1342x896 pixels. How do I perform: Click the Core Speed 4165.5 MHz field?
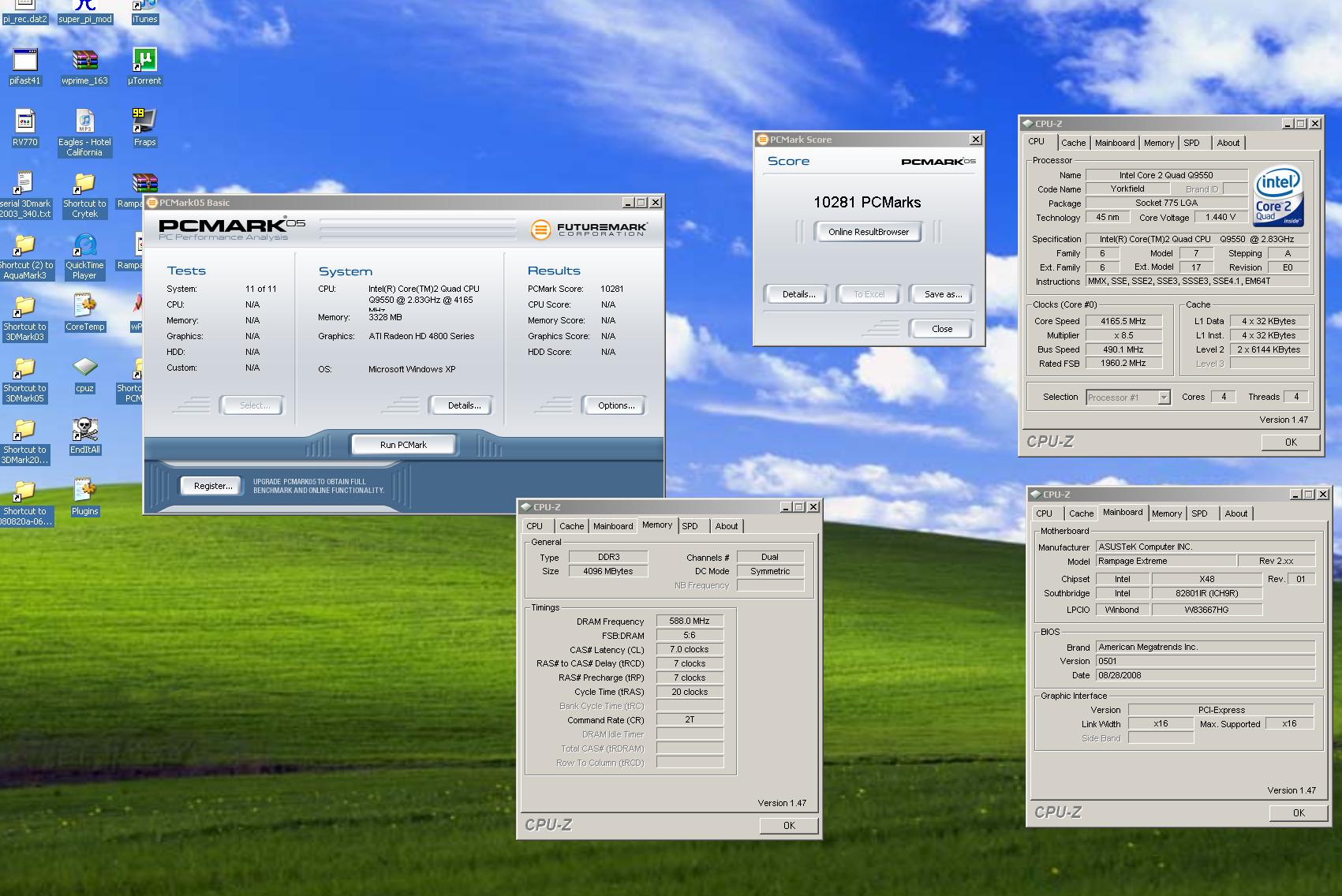coord(1123,321)
